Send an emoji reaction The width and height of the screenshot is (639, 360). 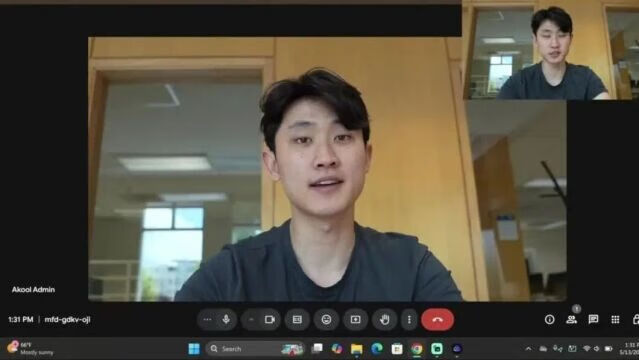[326, 320]
